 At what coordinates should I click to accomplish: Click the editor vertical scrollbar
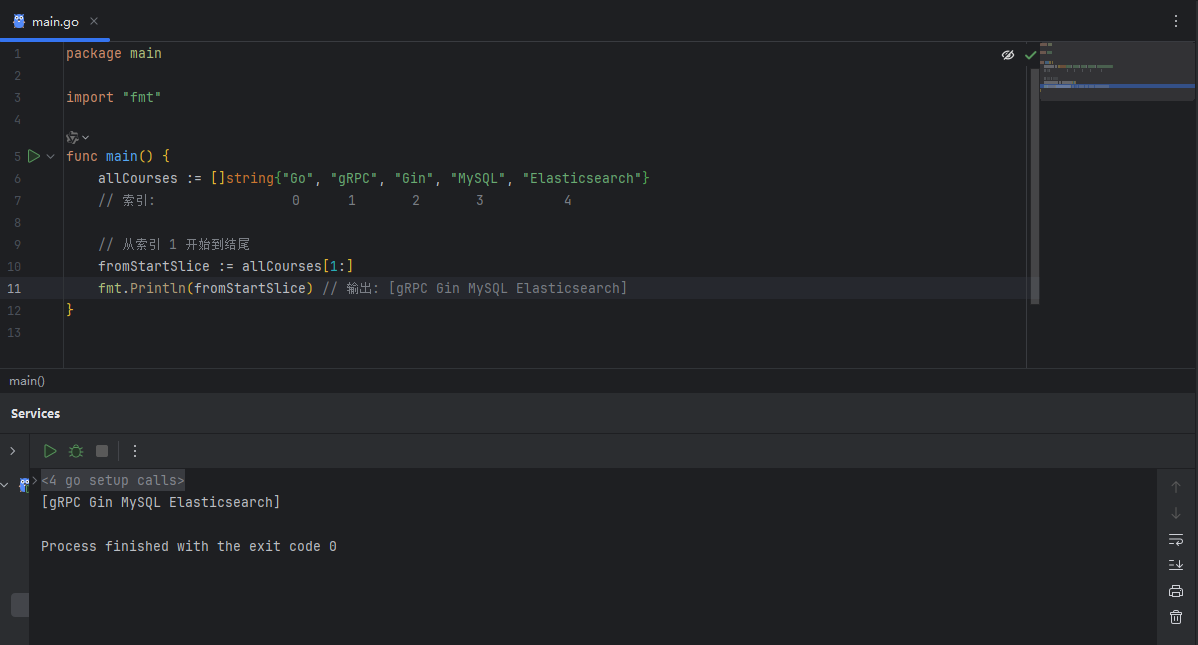pos(1034,186)
